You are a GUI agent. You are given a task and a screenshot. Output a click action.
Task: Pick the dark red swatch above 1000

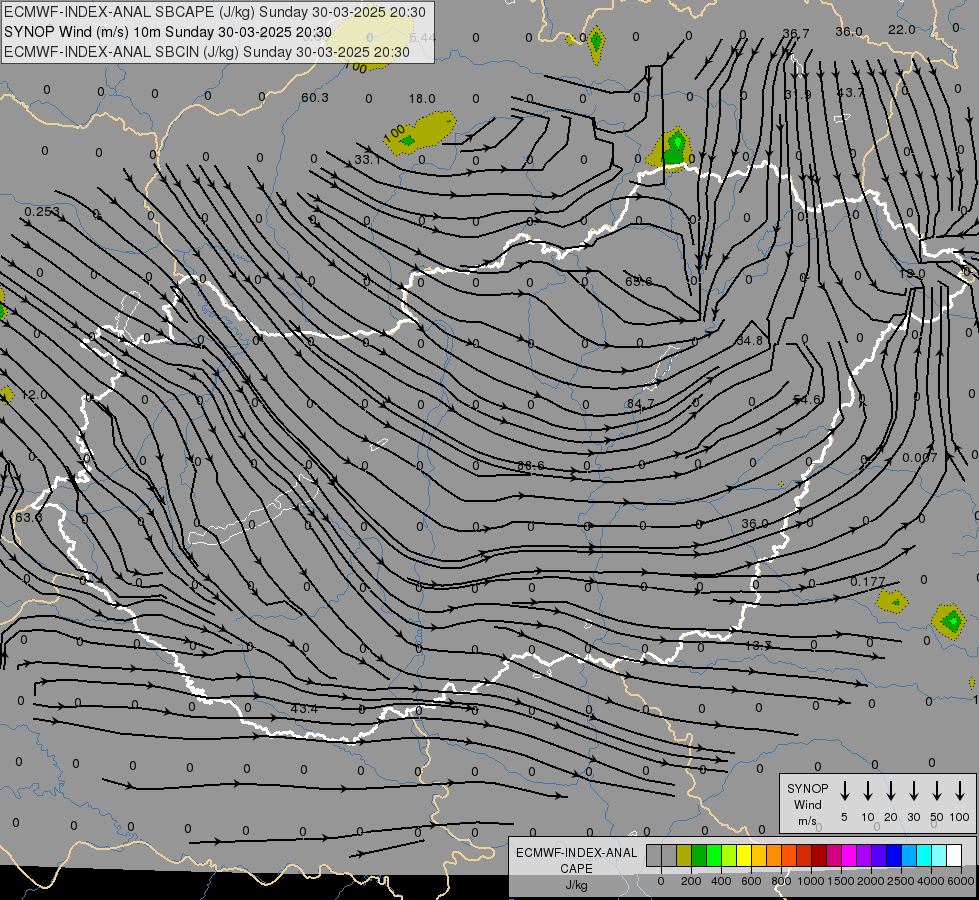(x=819, y=856)
